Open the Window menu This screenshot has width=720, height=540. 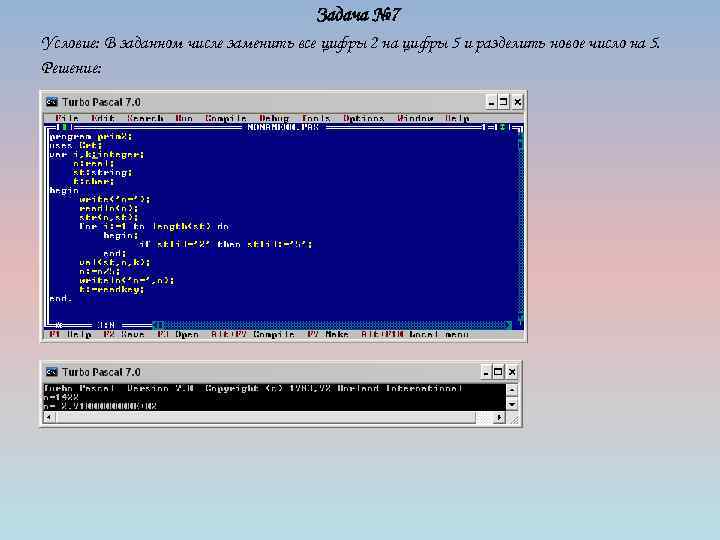[415, 118]
